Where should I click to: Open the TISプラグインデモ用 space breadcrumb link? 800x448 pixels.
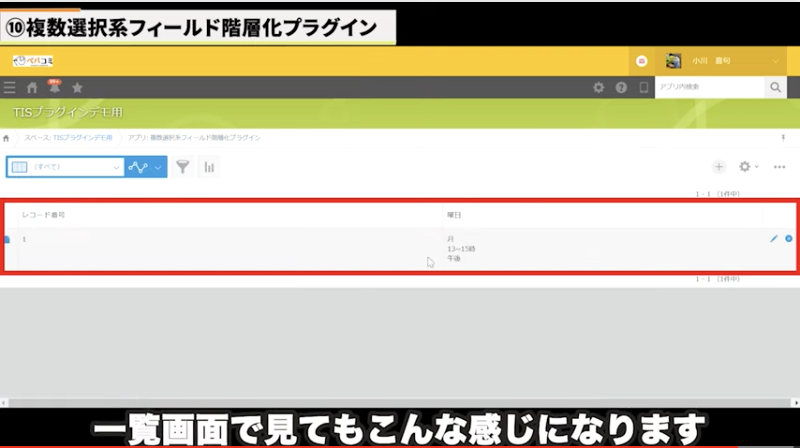click(x=82, y=137)
